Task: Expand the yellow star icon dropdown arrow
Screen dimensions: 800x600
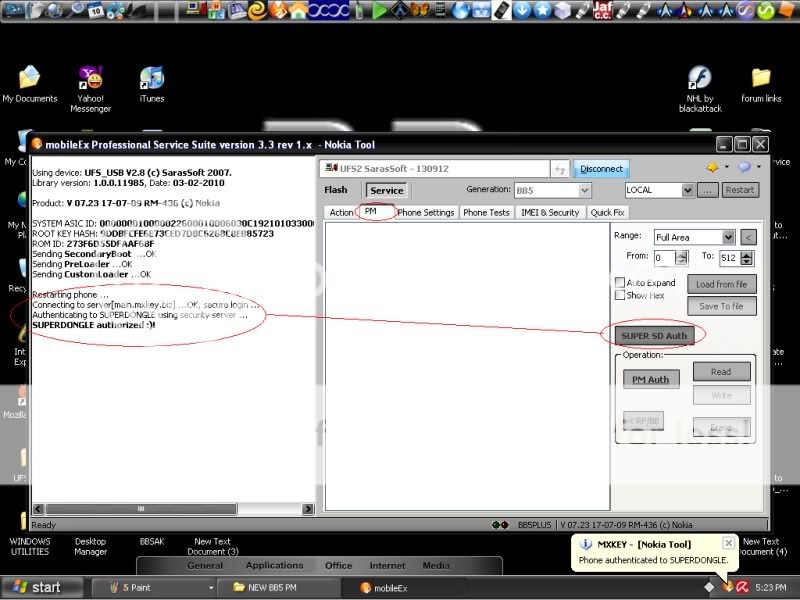Action: pos(727,167)
